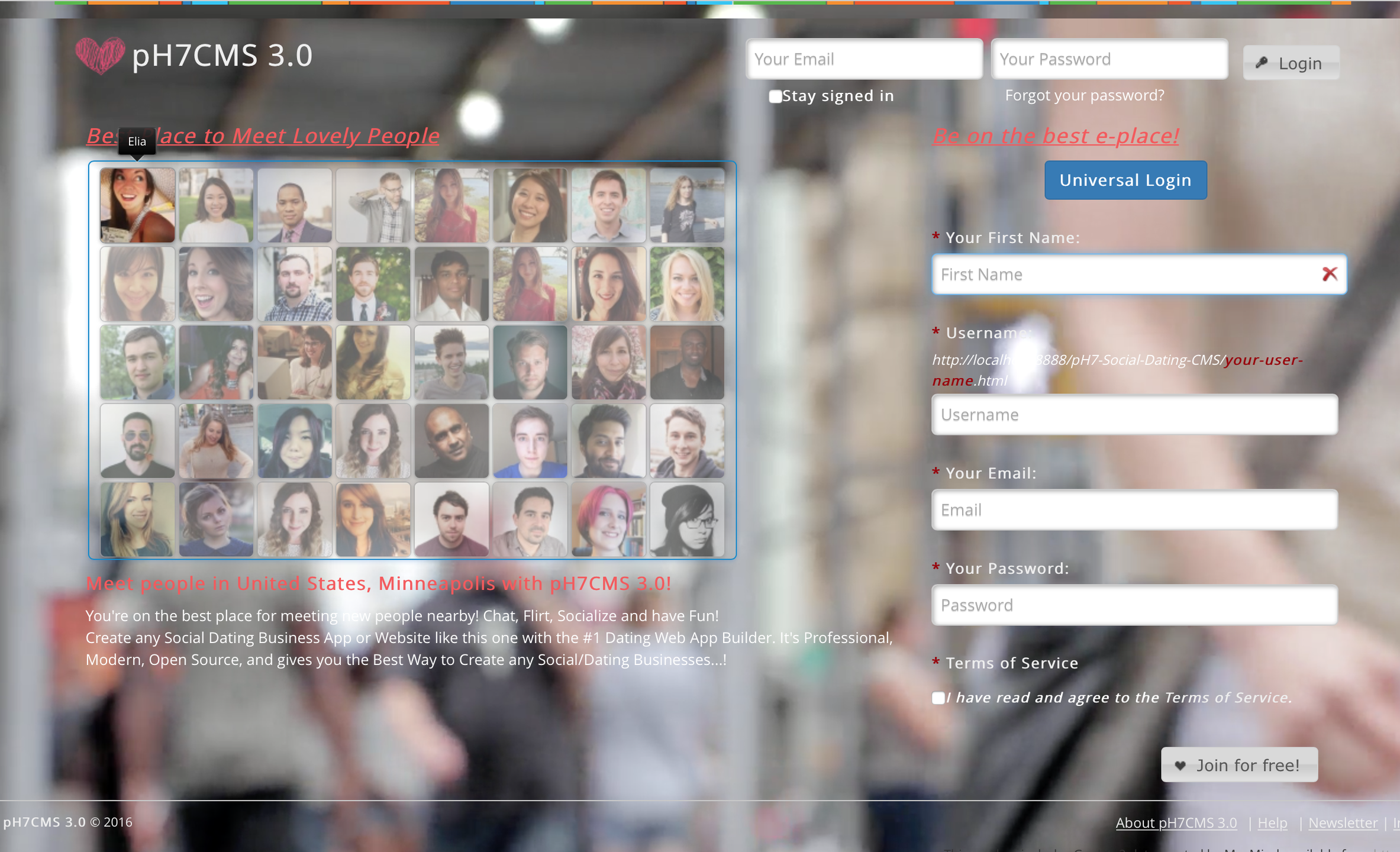Check the Terms of Service agreement checkbox

[937, 697]
